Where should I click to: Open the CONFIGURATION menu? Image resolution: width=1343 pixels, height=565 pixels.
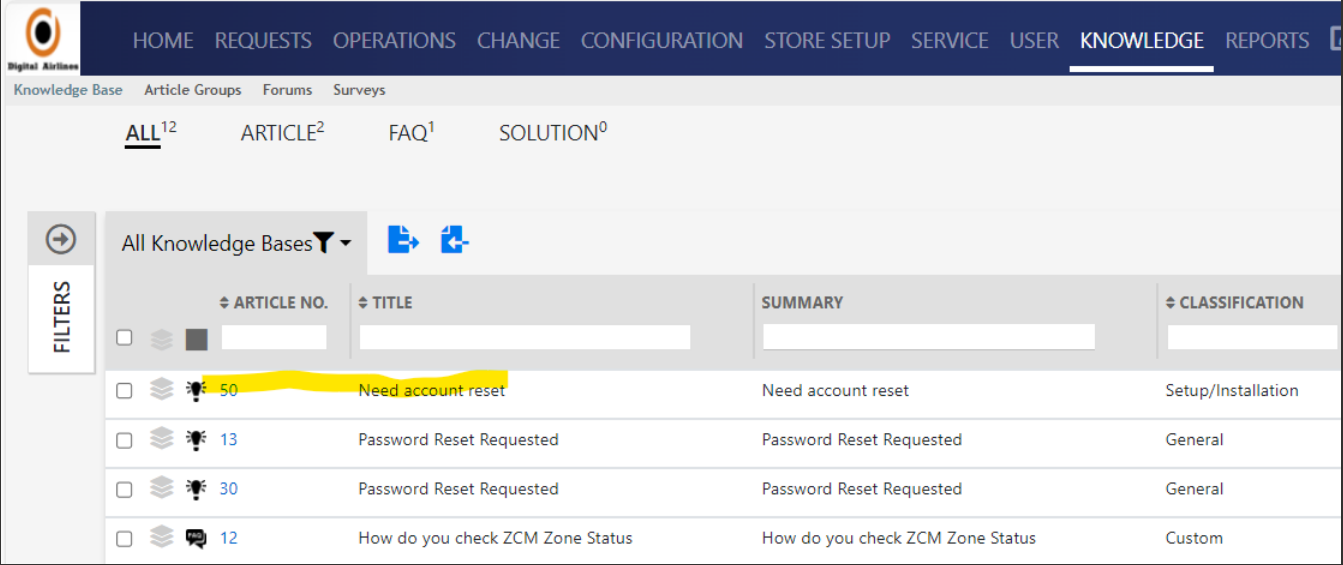click(x=662, y=41)
